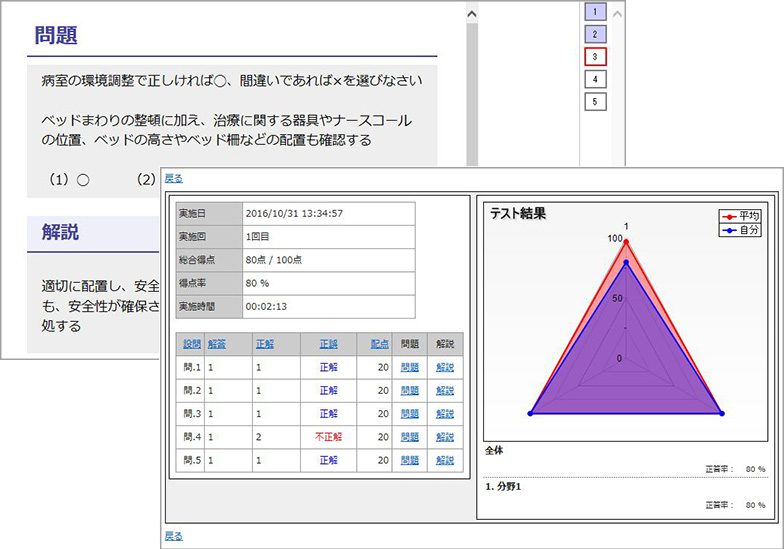Jump to question 4 box
784x549 pixels.
[x=595, y=79]
